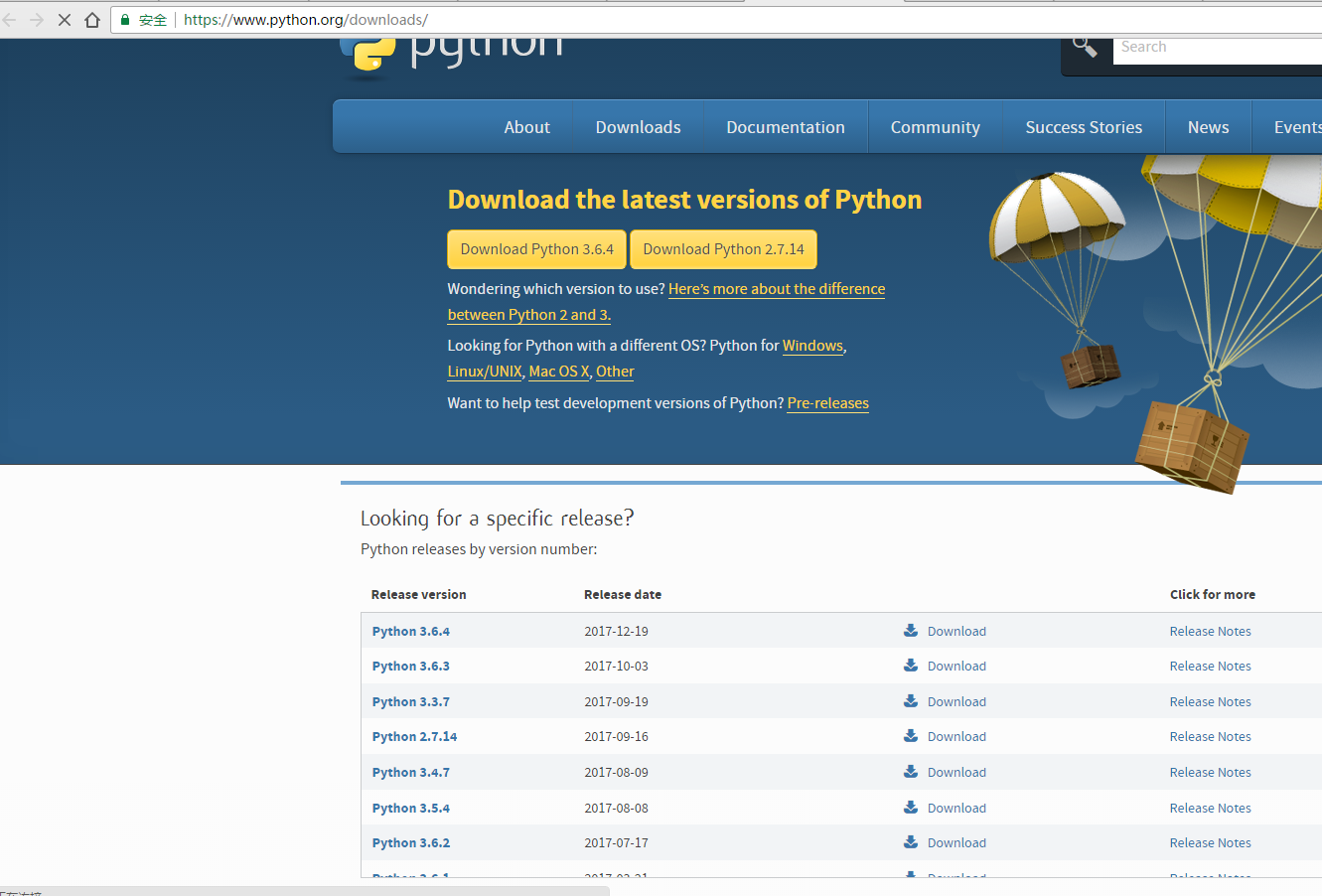This screenshot has width=1322, height=896.
Task: Click Download text for Python 2.7.14
Action: point(956,736)
